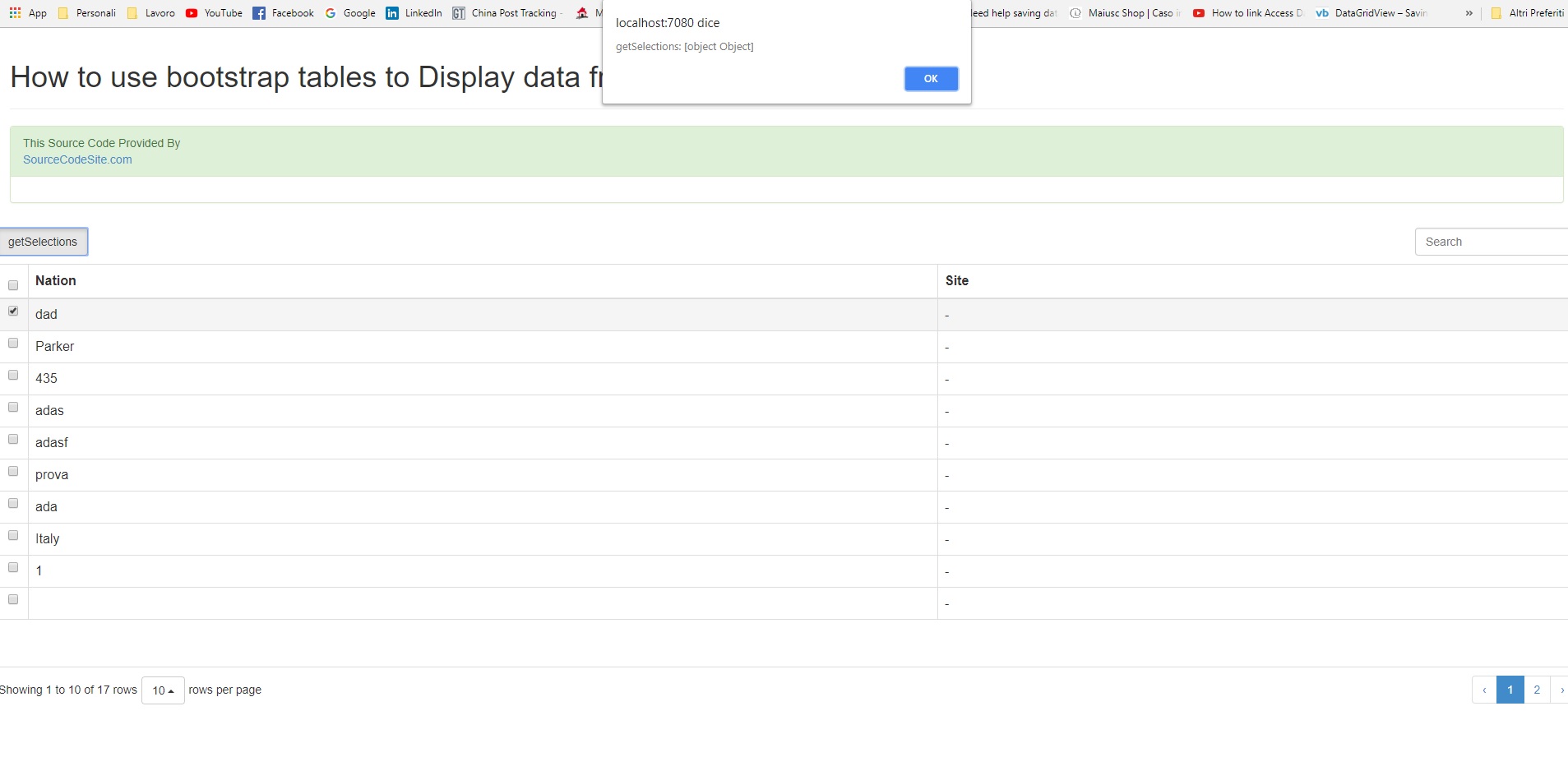Check the adas row checkbox
Screen dimensions: 1568x757
(x=13, y=407)
